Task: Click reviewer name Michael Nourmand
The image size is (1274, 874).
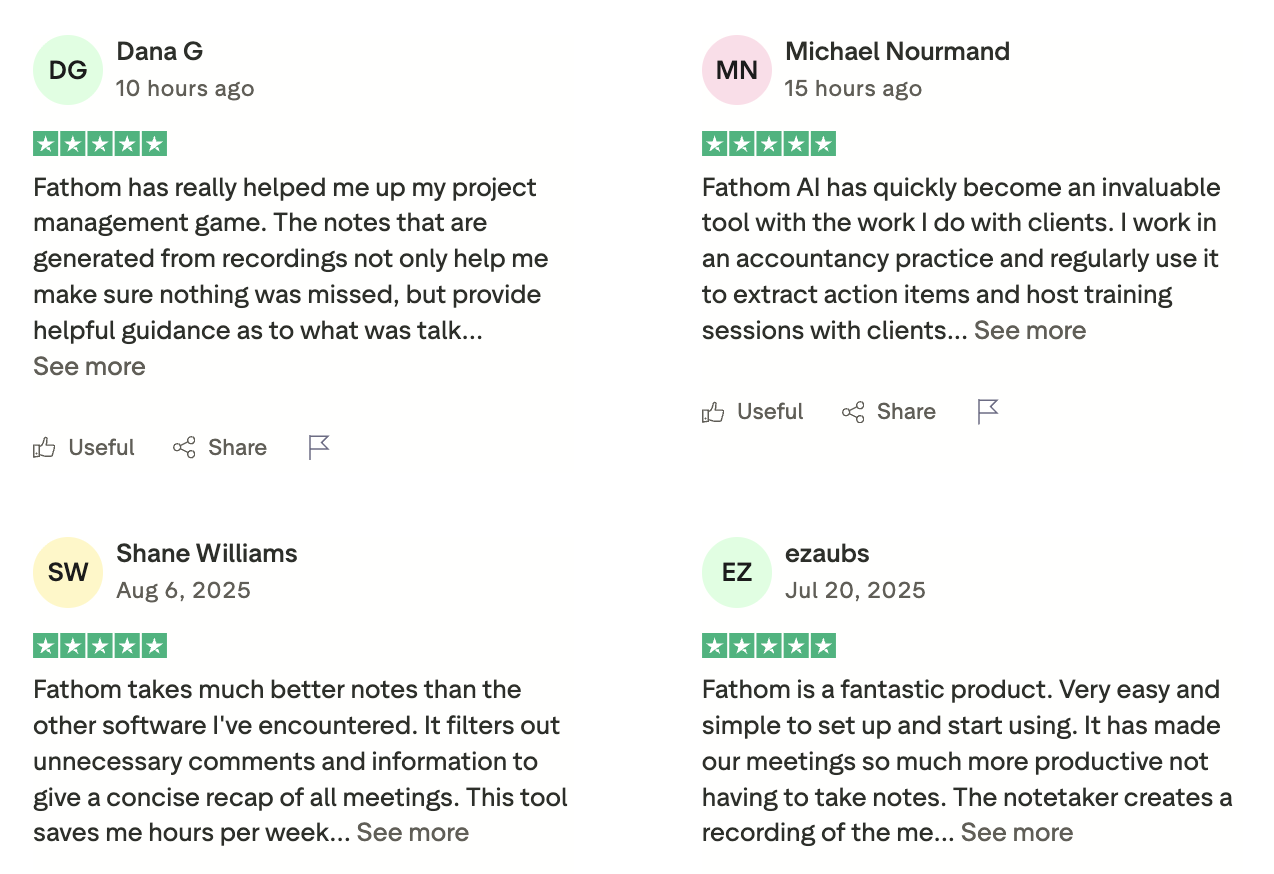Action: click(x=897, y=50)
